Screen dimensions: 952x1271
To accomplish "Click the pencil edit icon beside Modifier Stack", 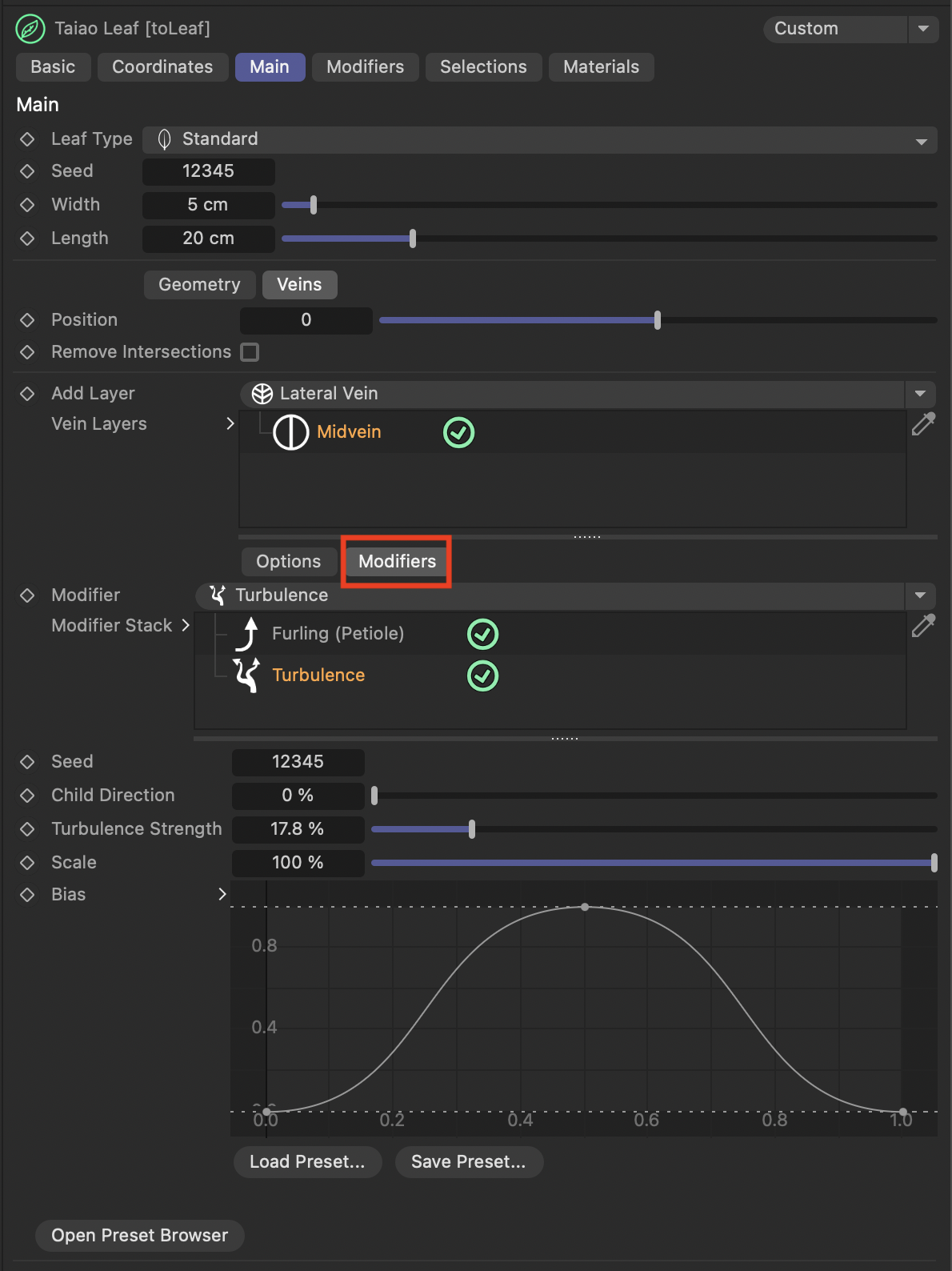I will [x=923, y=626].
